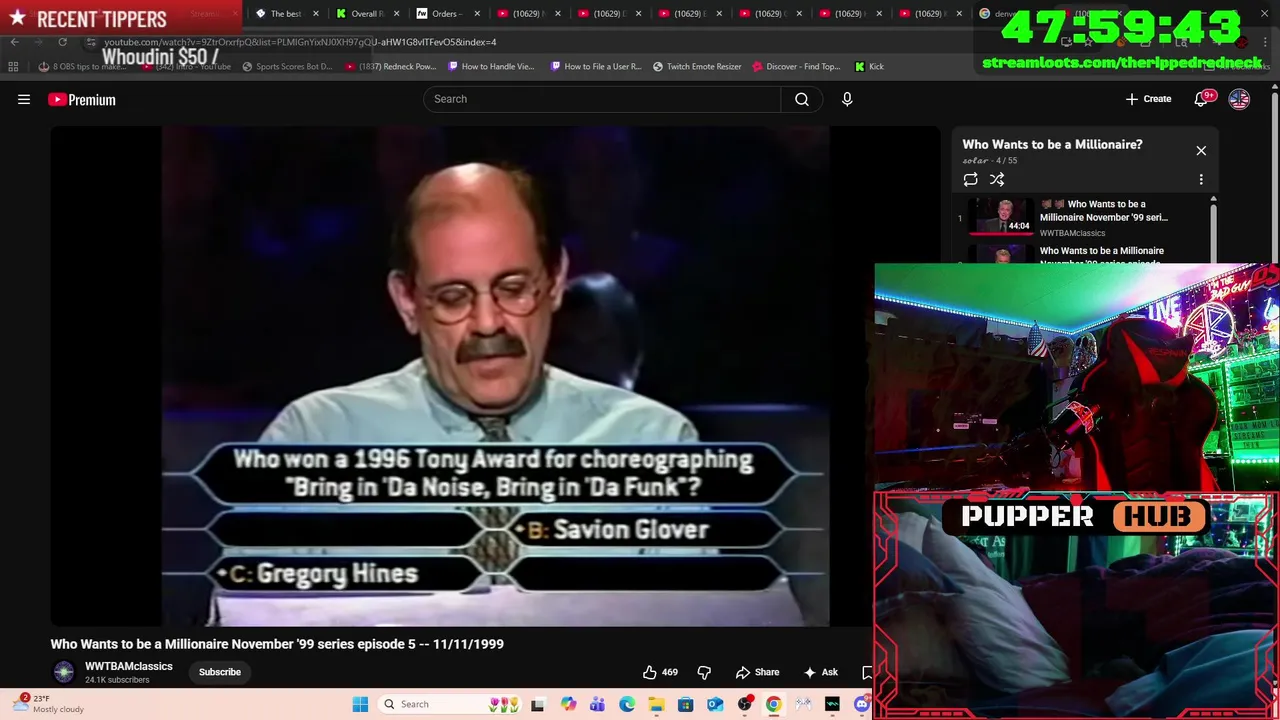Screen dimensions: 1280x720
Task: Click the video player to pause
Action: [x=495, y=376]
